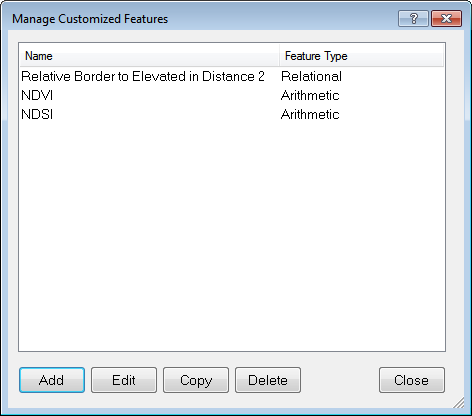Viewport: 472px width, 416px height.
Task: Click the divider between Name and Feature Type headers
Action: 279,56
